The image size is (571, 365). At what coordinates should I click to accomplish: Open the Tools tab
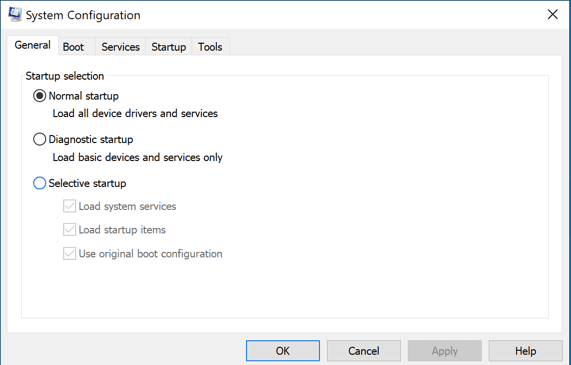click(x=210, y=47)
